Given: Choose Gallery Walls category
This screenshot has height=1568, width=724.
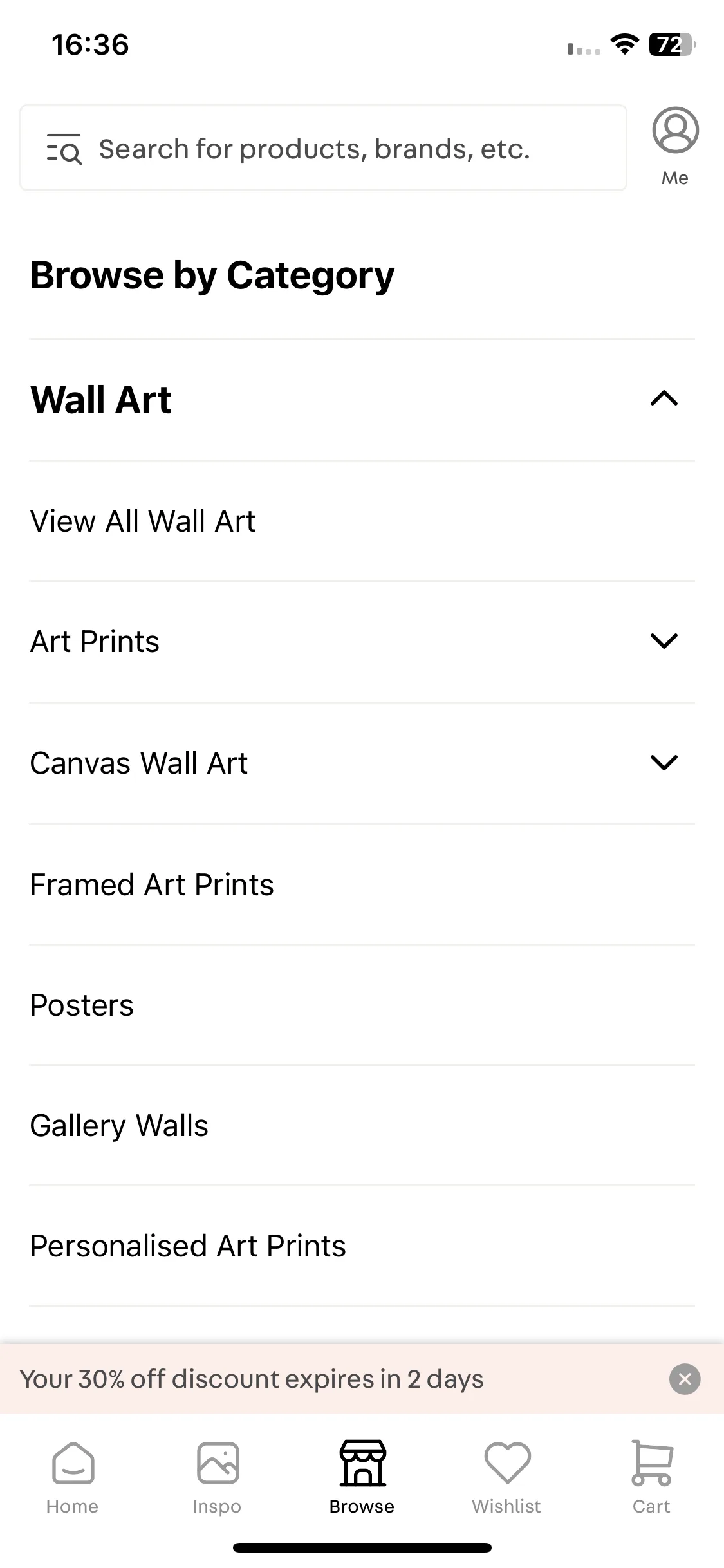Looking at the screenshot, I should 362,1126.
